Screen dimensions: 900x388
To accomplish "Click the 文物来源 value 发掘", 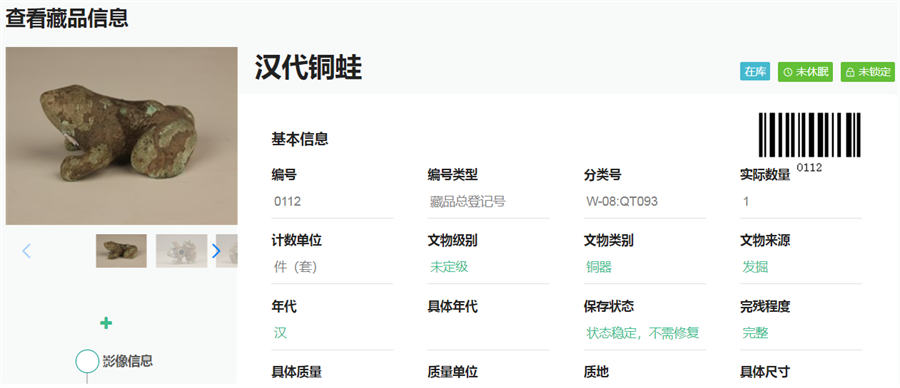I will [x=755, y=267].
